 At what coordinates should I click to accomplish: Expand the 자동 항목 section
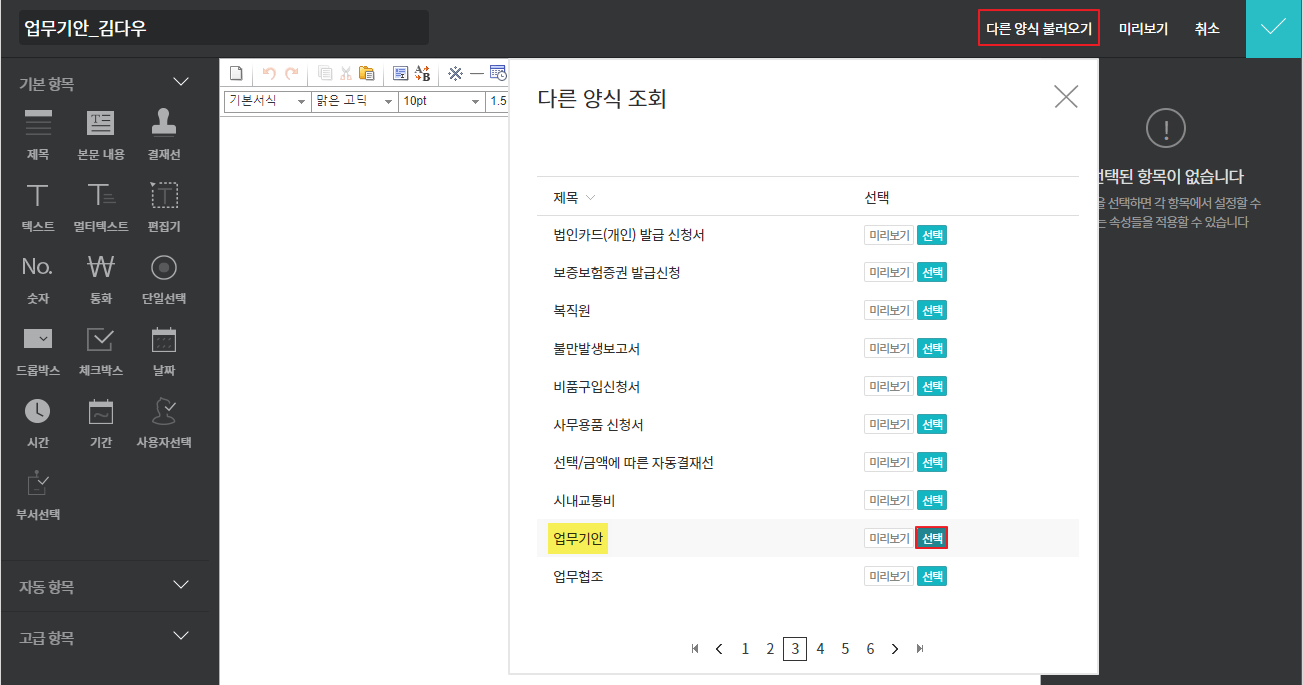click(x=181, y=585)
